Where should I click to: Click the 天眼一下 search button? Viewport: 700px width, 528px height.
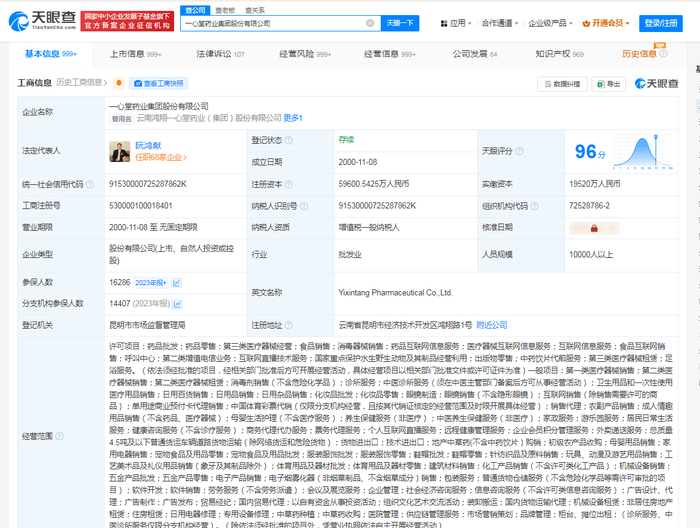point(400,22)
